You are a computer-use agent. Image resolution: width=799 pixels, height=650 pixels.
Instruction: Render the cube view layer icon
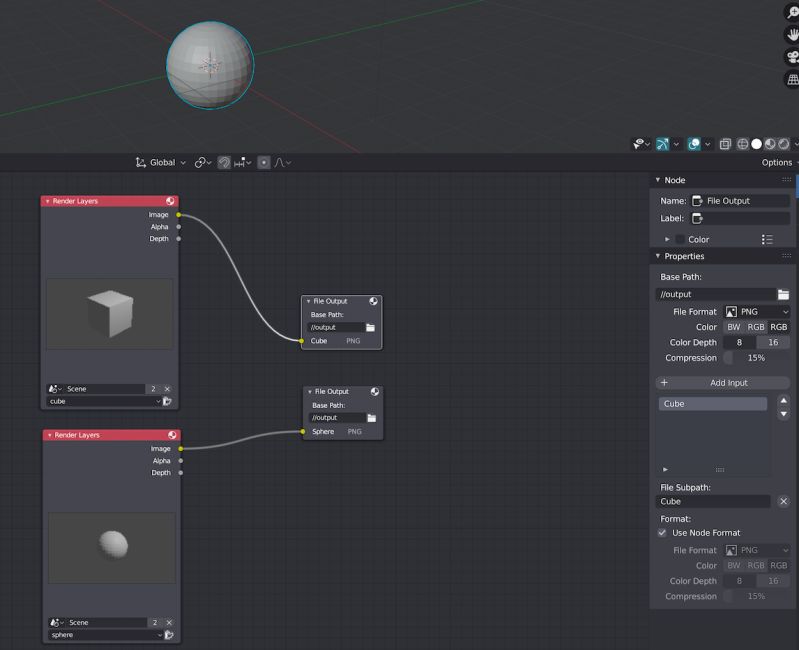[x=167, y=401]
